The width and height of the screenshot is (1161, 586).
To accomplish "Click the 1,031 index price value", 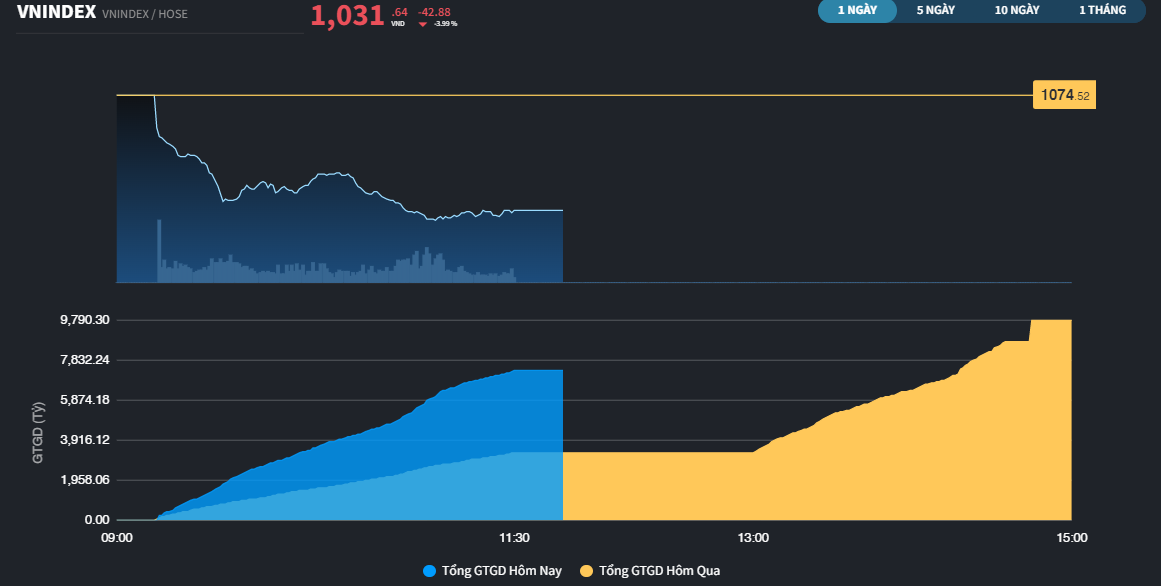I will pos(347,16).
